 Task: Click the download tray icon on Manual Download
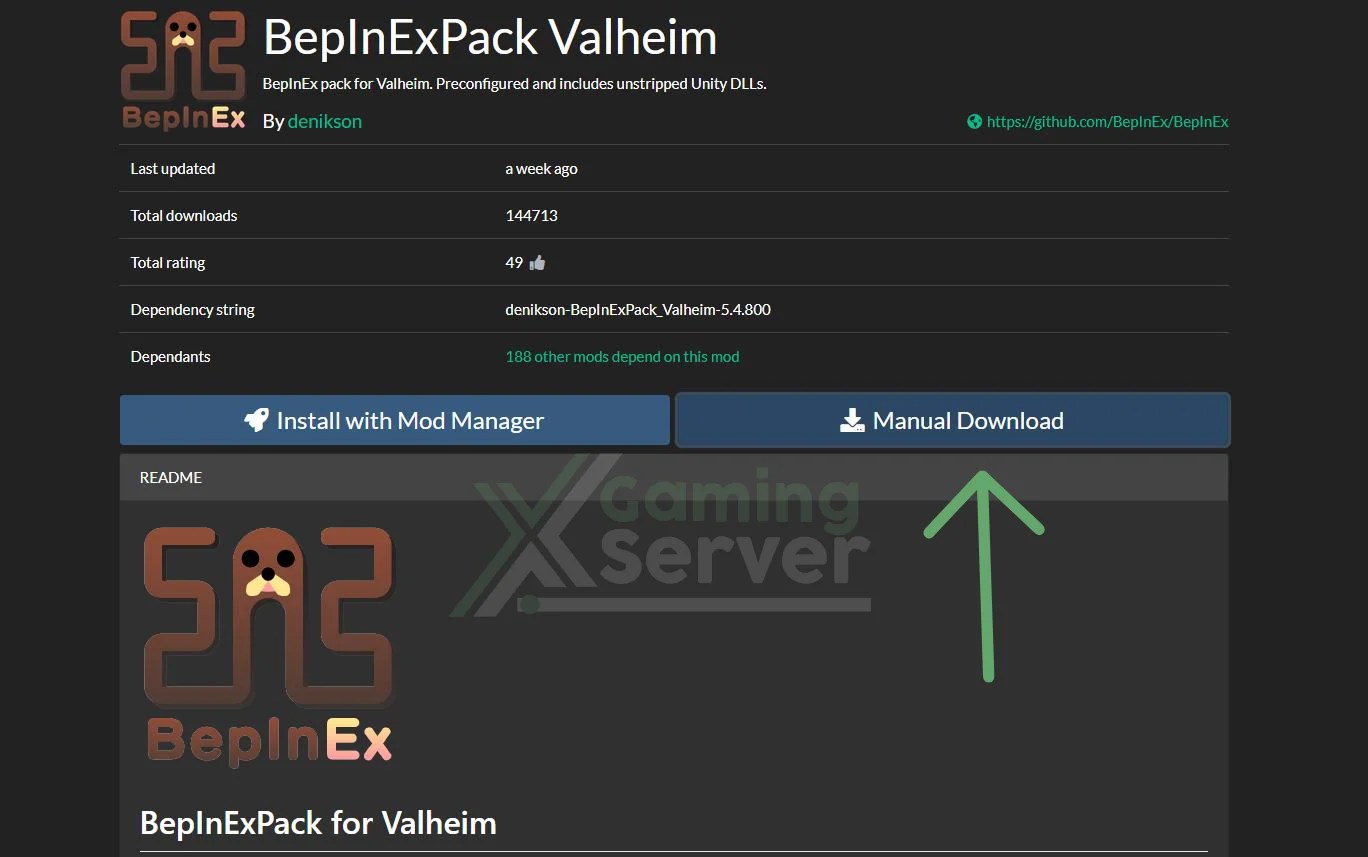pyautogui.click(x=852, y=420)
